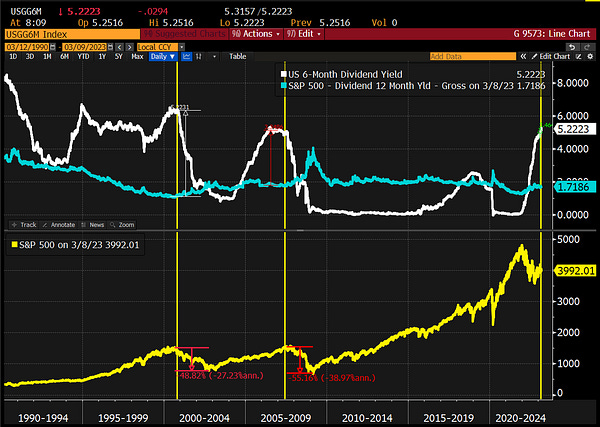Click the USGG6M ticker in the header
The width and height of the screenshot is (600, 427).
[x=26, y=11]
